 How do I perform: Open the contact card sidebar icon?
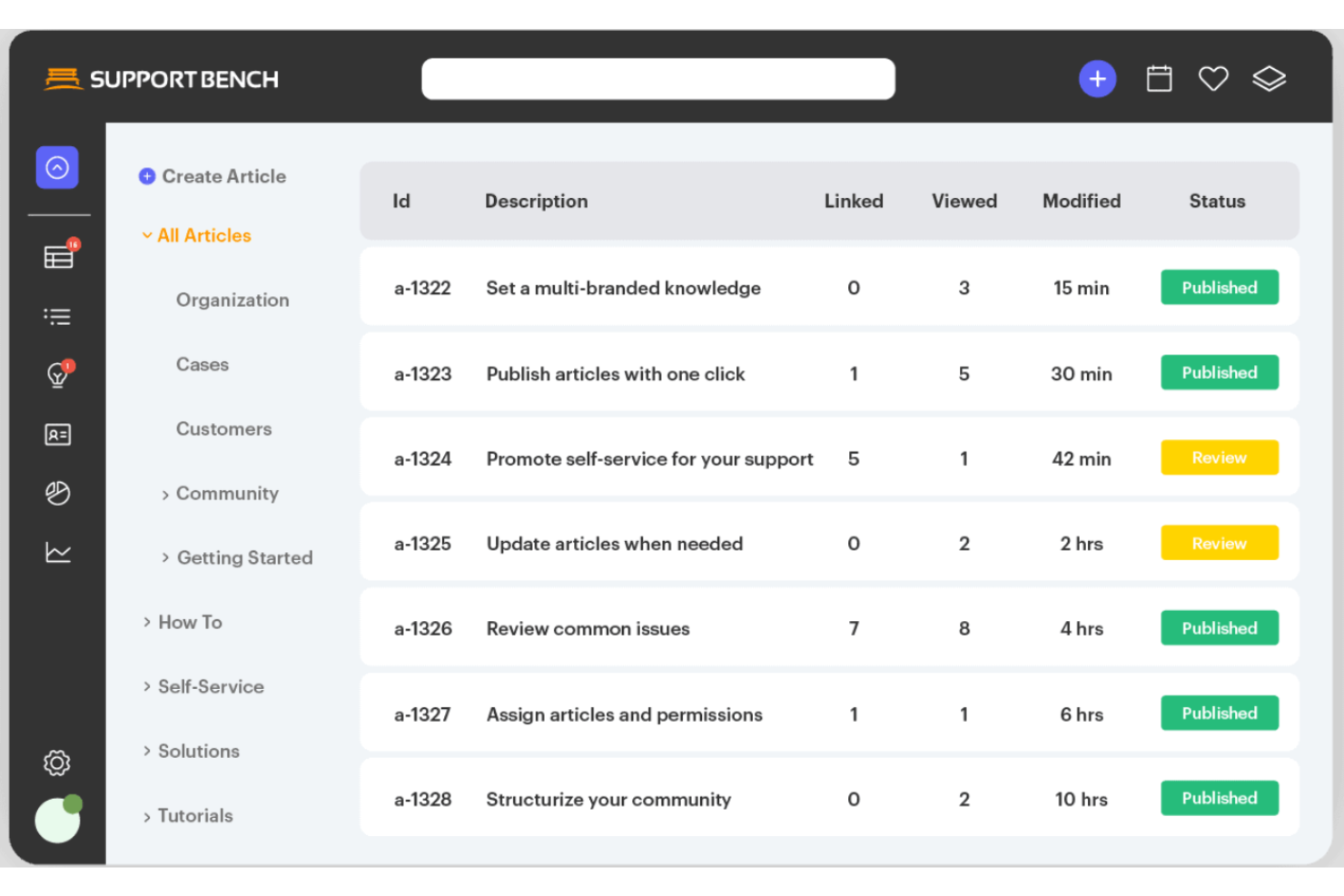57,435
